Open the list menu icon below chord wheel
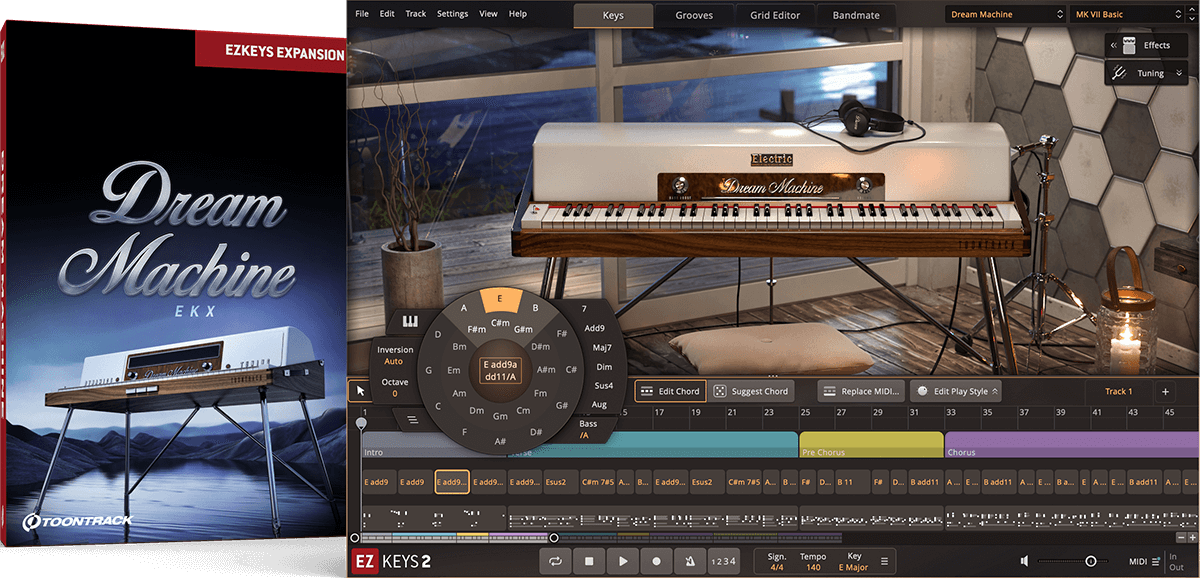 click(x=412, y=420)
